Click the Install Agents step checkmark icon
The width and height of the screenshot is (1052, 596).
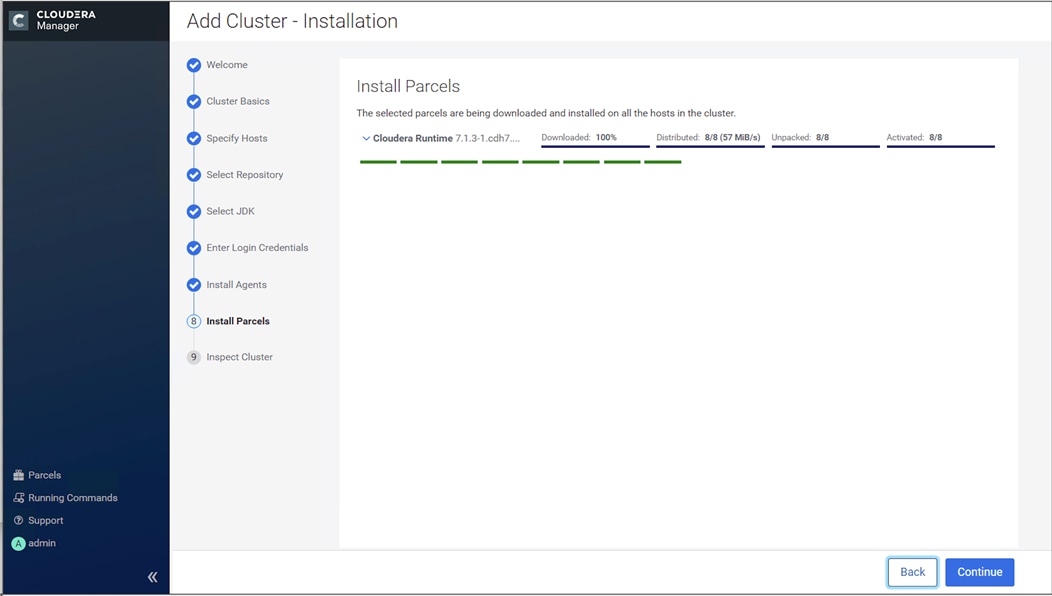[x=194, y=285]
